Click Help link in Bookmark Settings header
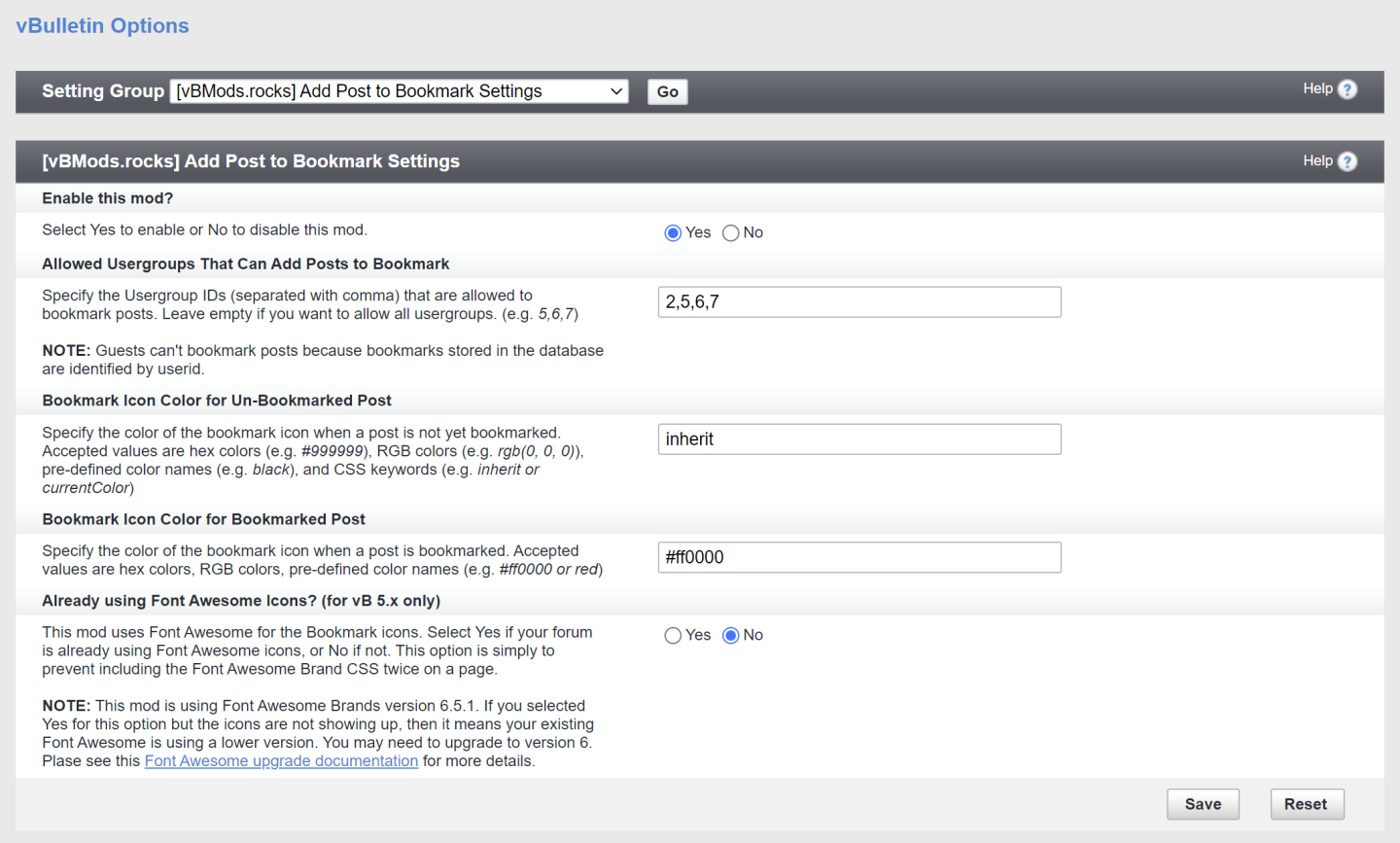The image size is (1400, 843). [1317, 160]
